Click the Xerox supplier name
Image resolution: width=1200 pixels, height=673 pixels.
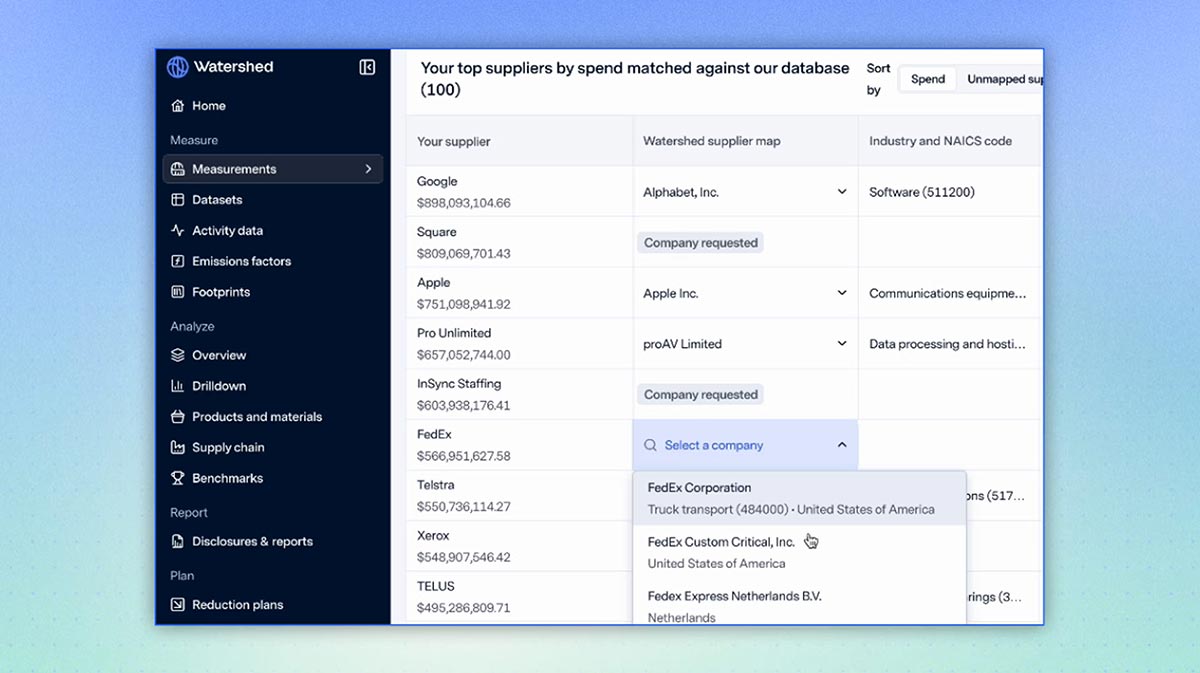click(x=433, y=535)
